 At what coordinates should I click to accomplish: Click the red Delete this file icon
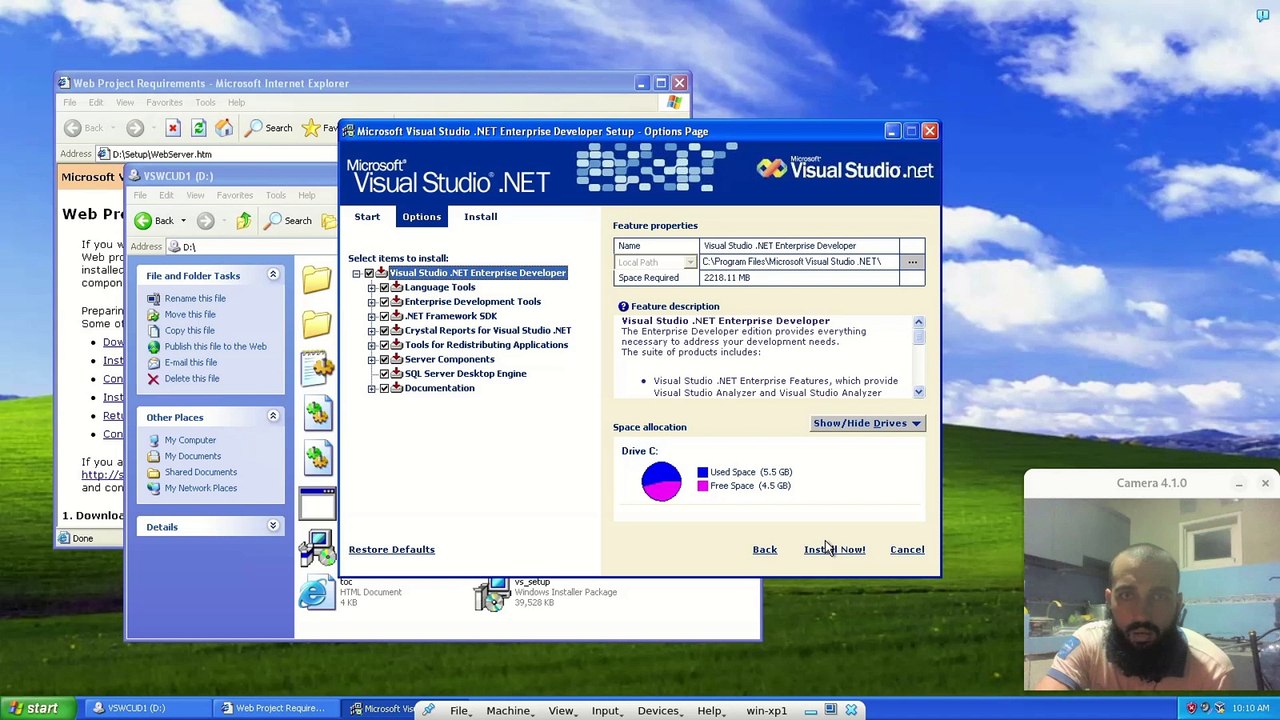[x=153, y=378]
